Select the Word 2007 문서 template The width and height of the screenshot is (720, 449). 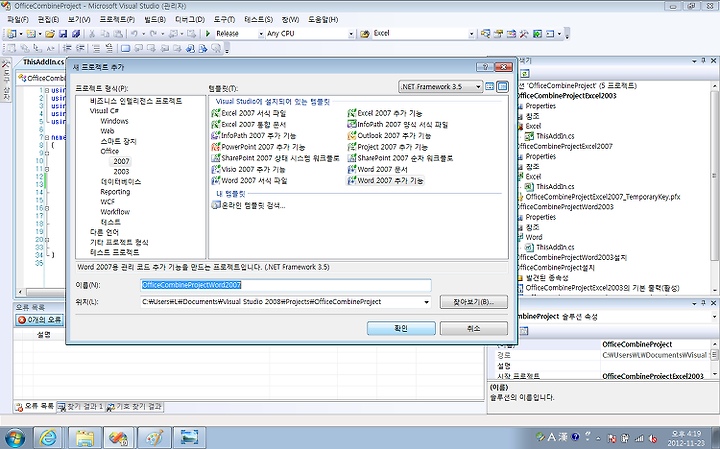click(x=377, y=169)
